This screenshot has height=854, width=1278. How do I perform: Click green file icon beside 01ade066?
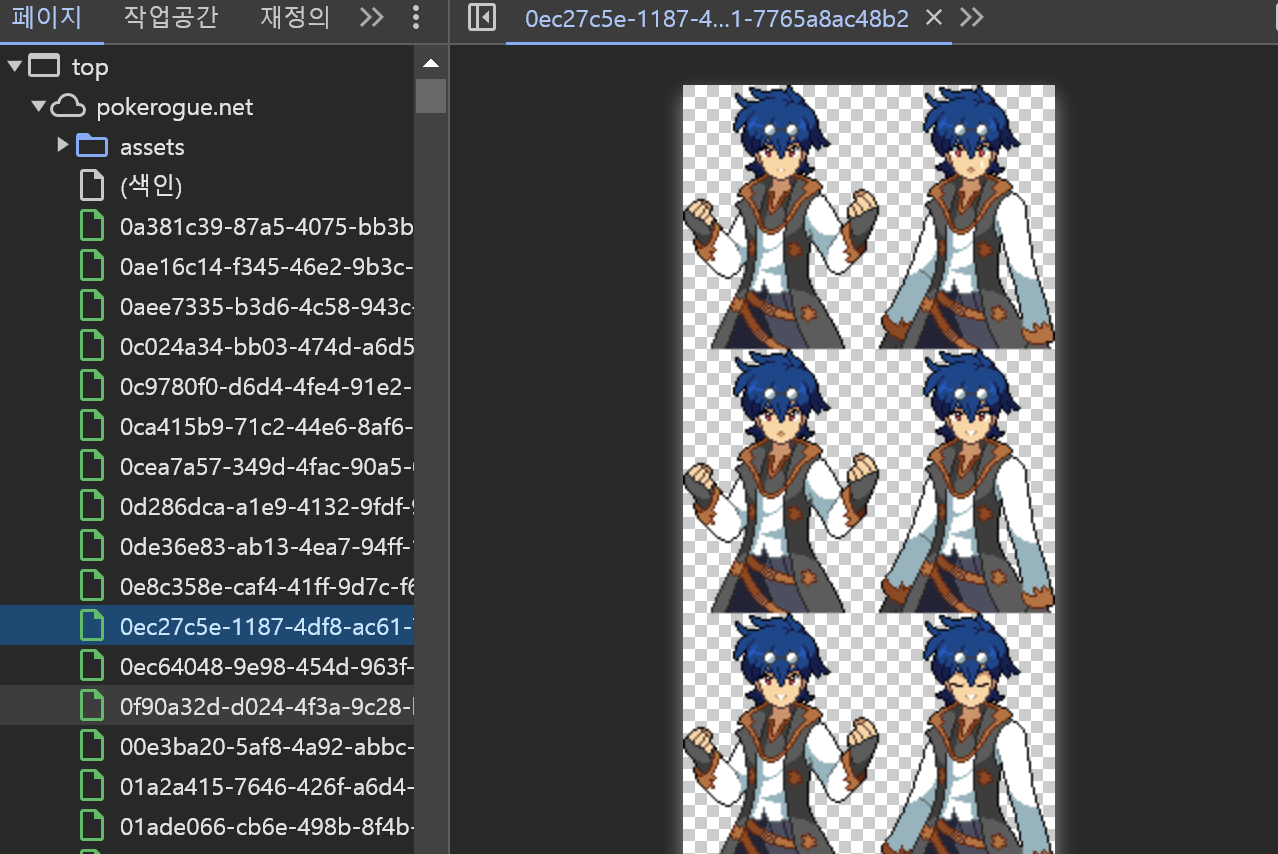(92, 826)
